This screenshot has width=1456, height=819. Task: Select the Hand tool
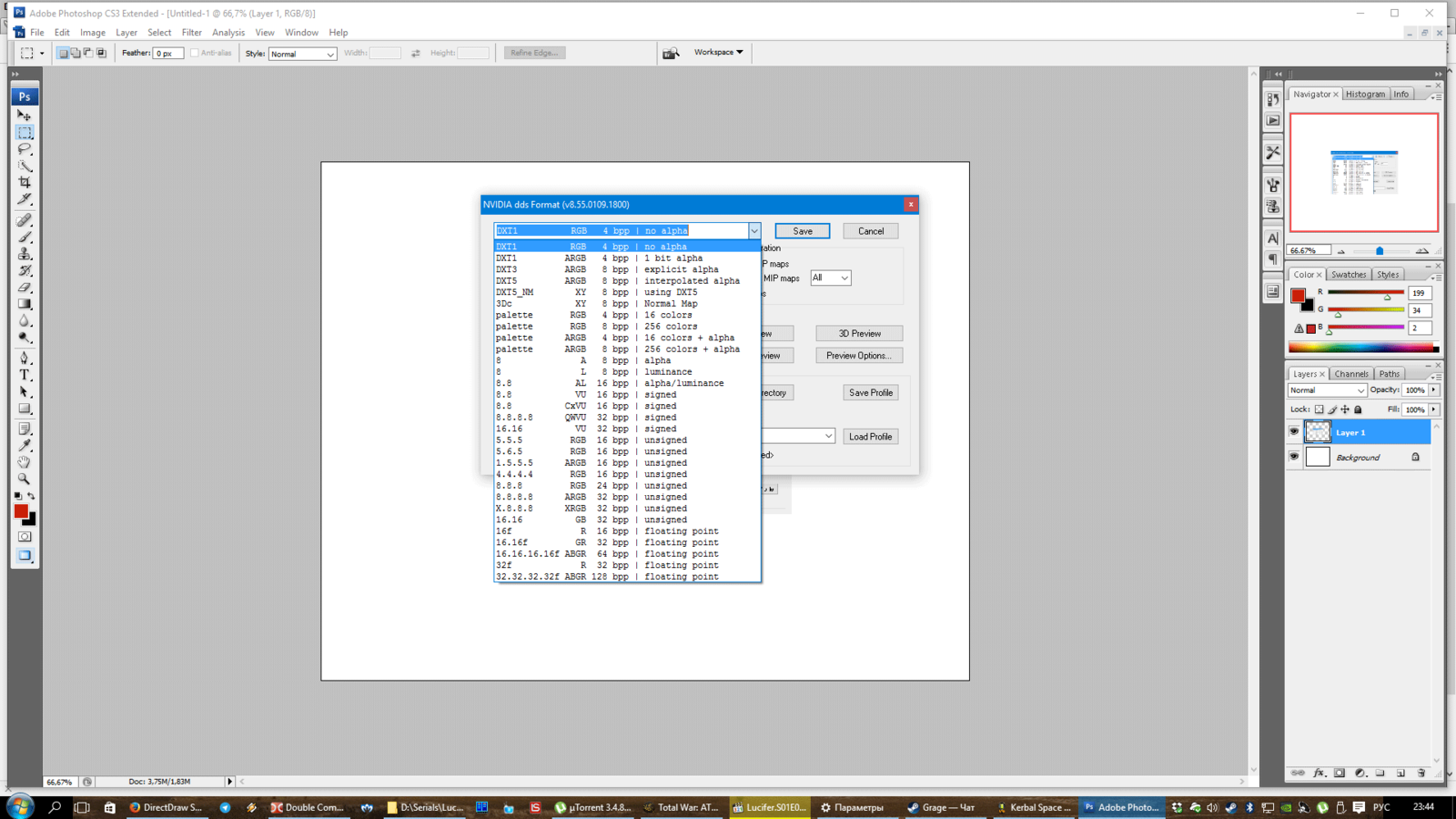pyautogui.click(x=25, y=461)
